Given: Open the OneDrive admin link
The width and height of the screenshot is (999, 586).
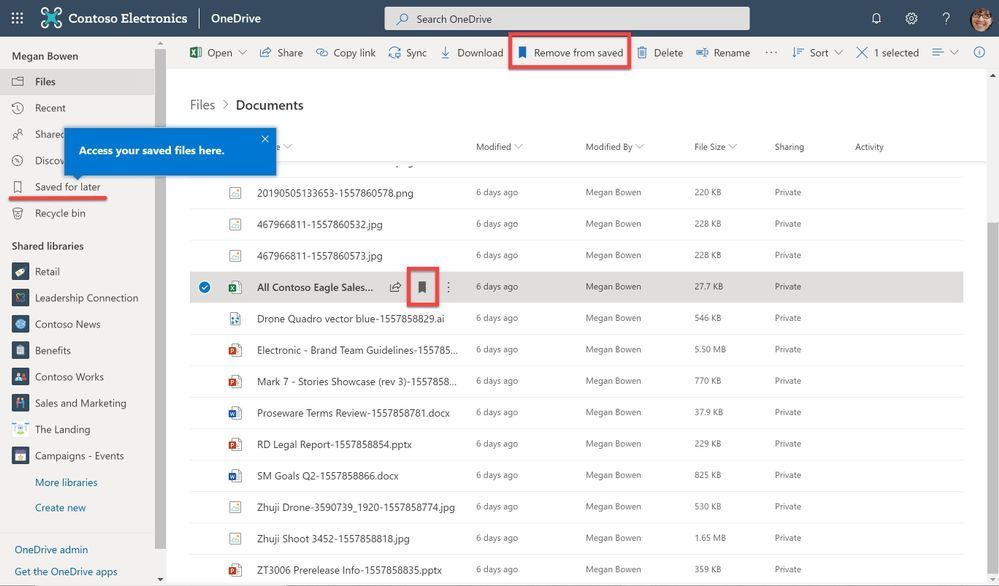Looking at the screenshot, I should (x=52, y=549).
